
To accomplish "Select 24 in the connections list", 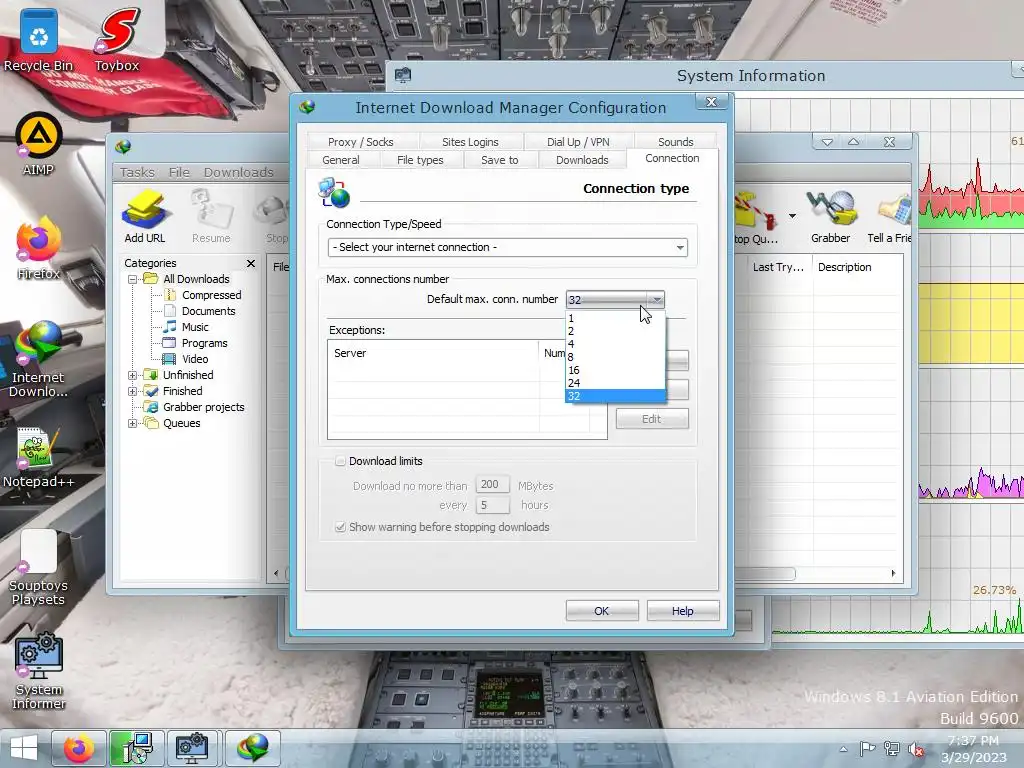I will coord(615,383).
